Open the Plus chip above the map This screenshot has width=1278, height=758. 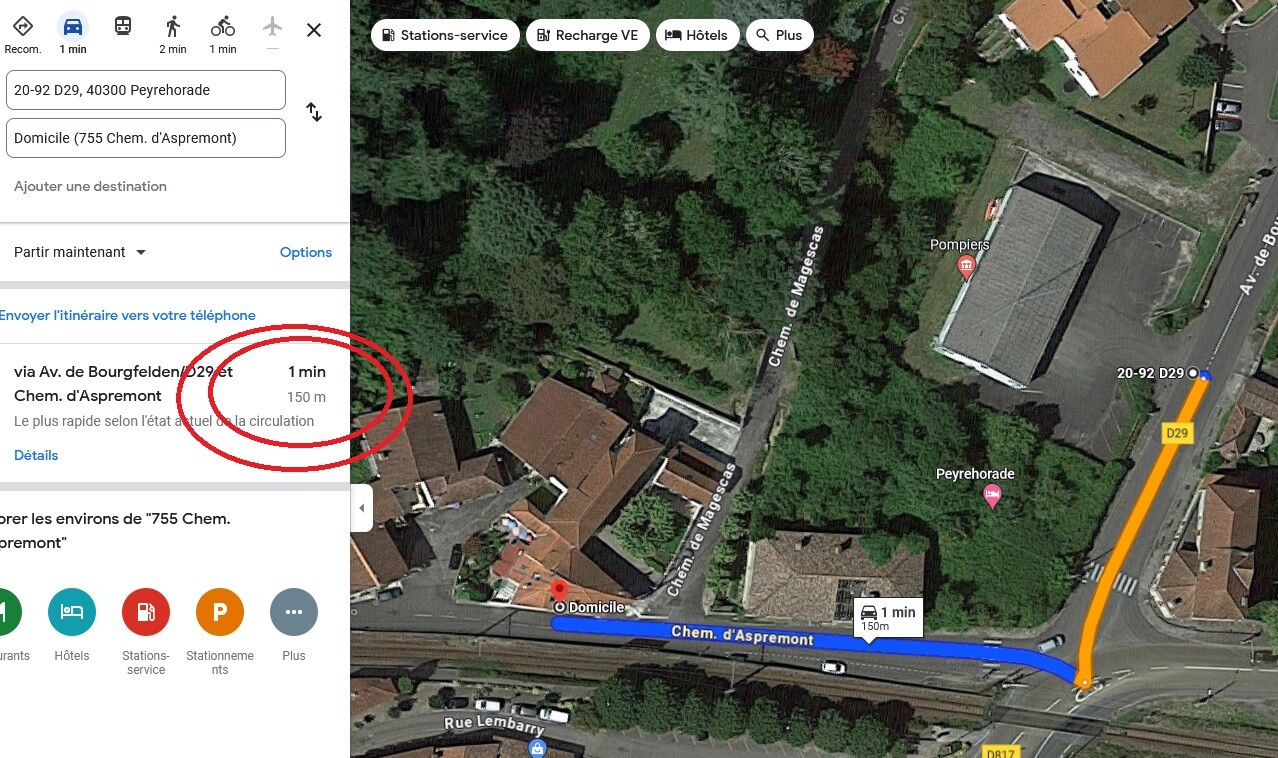pos(778,35)
